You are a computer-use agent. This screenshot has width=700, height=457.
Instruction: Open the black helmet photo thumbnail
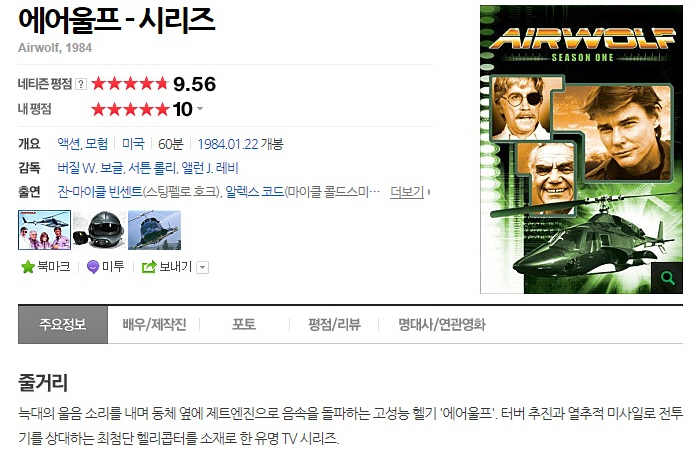(x=100, y=230)
